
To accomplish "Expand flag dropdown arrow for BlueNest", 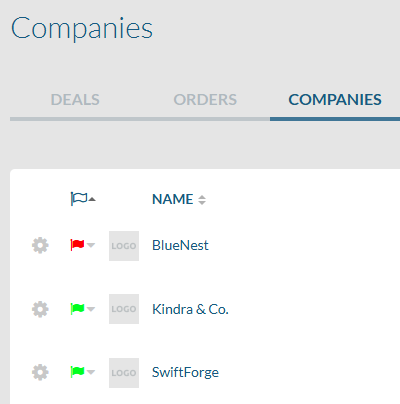I will coord(91,245).
